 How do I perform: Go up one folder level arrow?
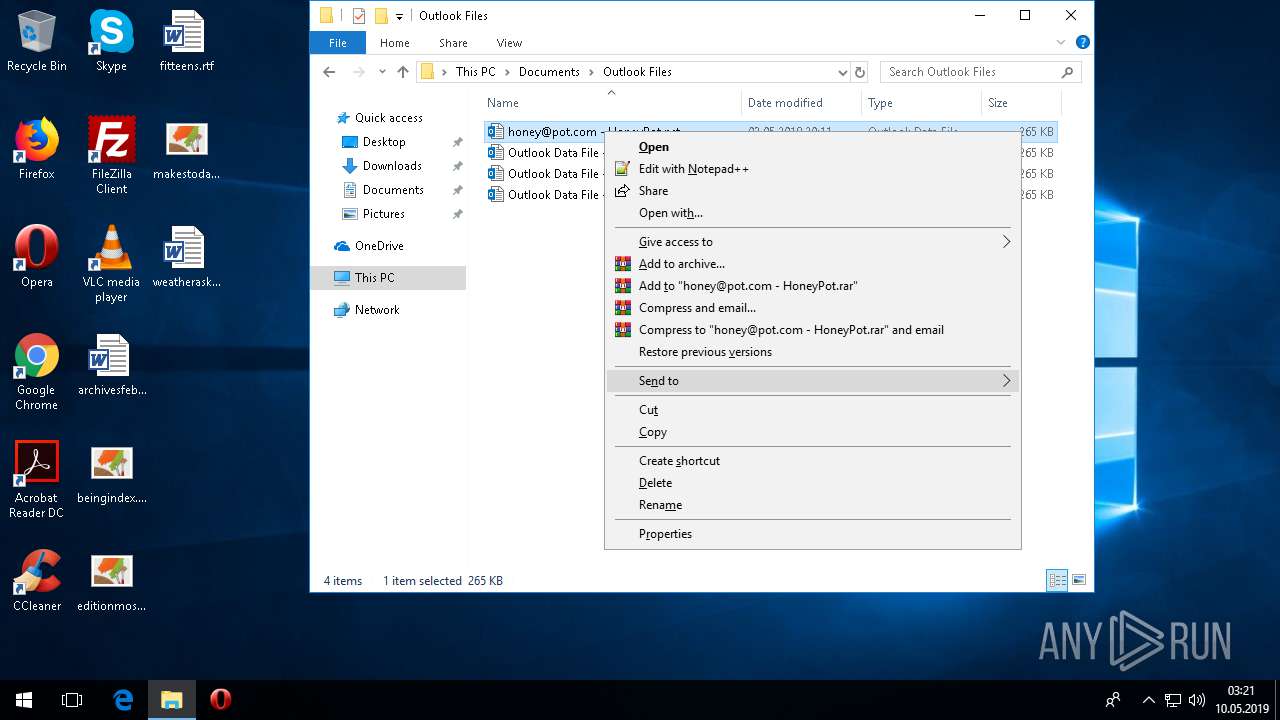(403, 72)
